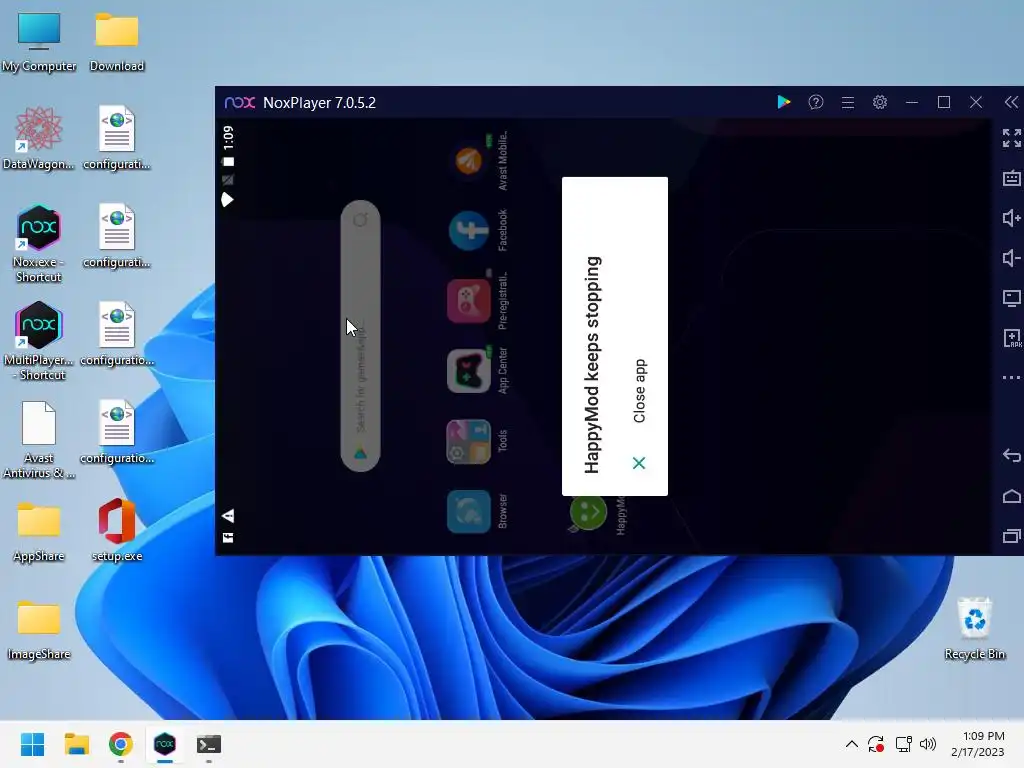Open the Facebook app in emulator
The height and width of the screenshot is (768, 1024).
pos(469,231)
